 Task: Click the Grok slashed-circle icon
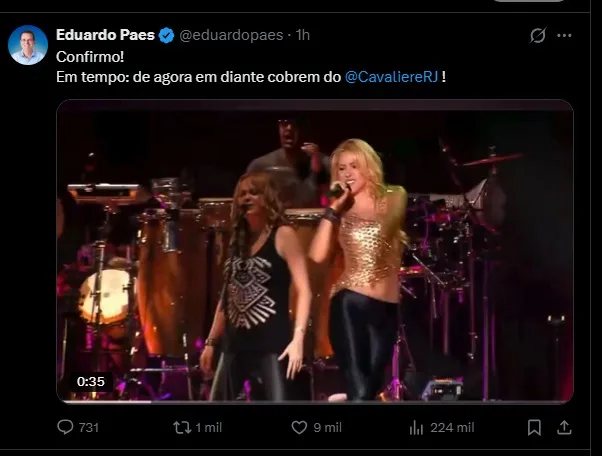[x=538, y=35]
